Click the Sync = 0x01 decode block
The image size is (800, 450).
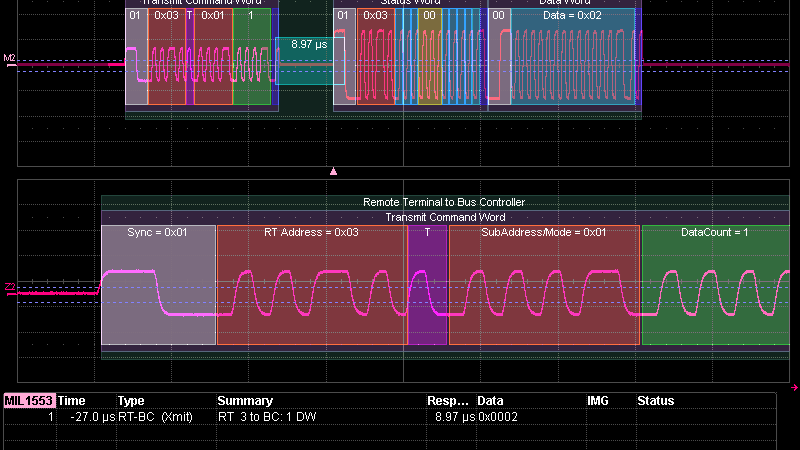[158, 285]
